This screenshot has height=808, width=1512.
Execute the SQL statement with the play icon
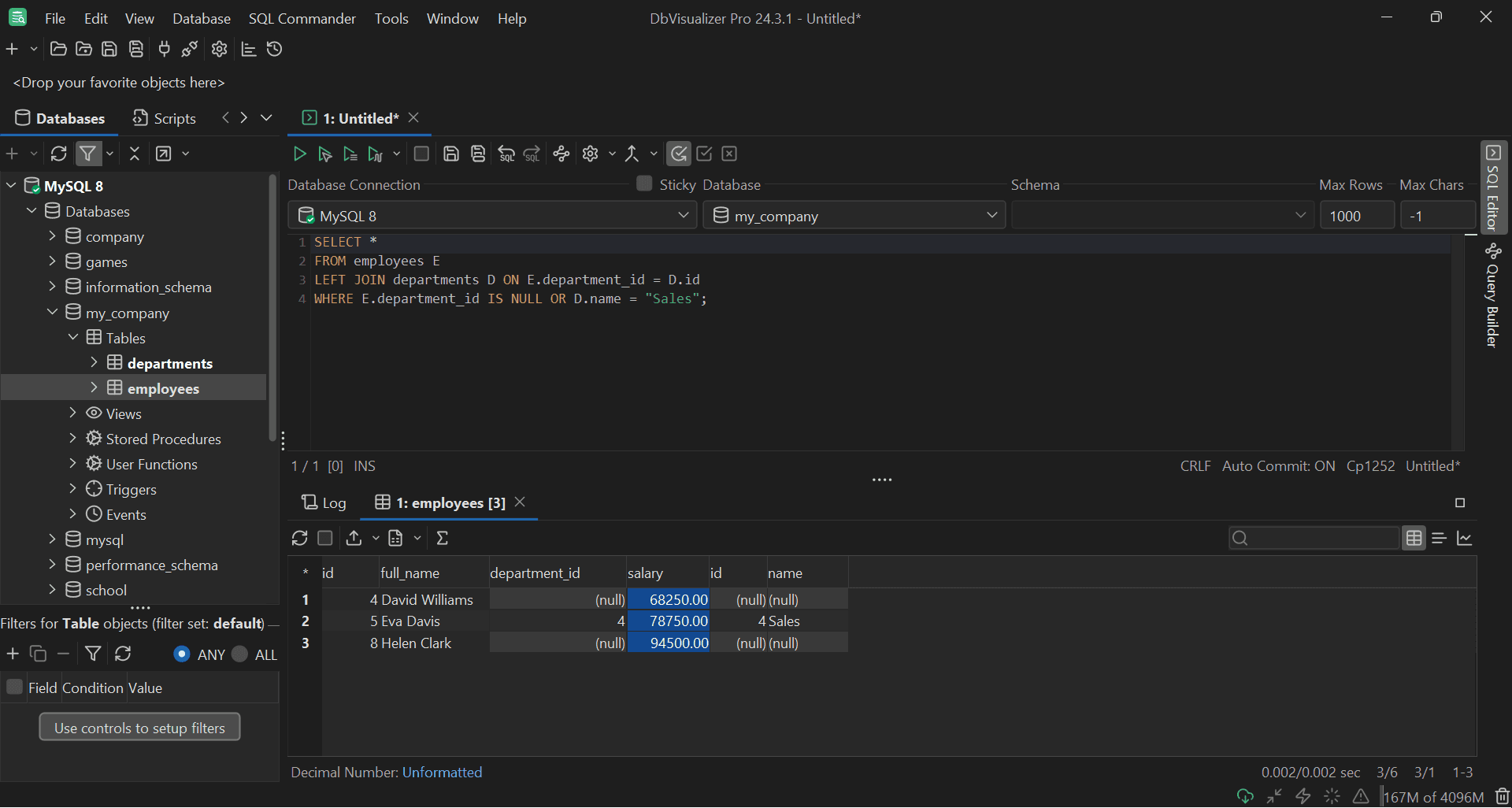(299, 154)
